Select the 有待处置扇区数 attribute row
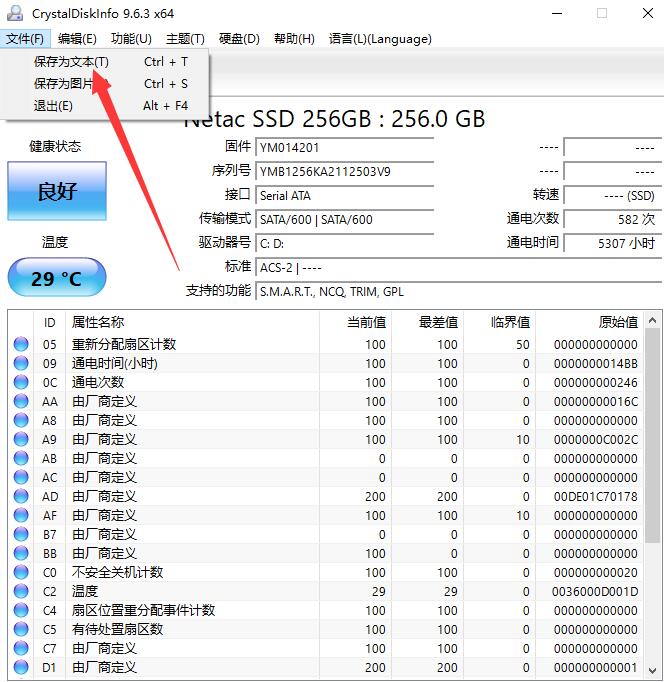This screenshot has width=664, height=682. pyautogui.click(x=326, y=629)
